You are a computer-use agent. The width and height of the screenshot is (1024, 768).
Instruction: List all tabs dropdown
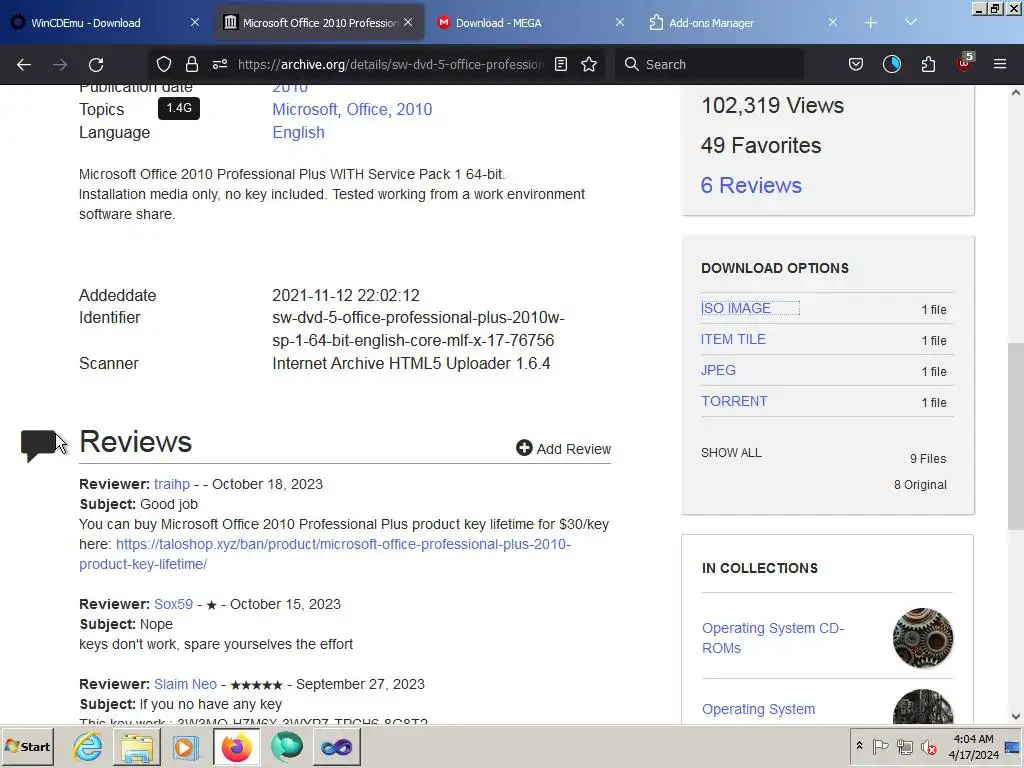coord(911,23)
